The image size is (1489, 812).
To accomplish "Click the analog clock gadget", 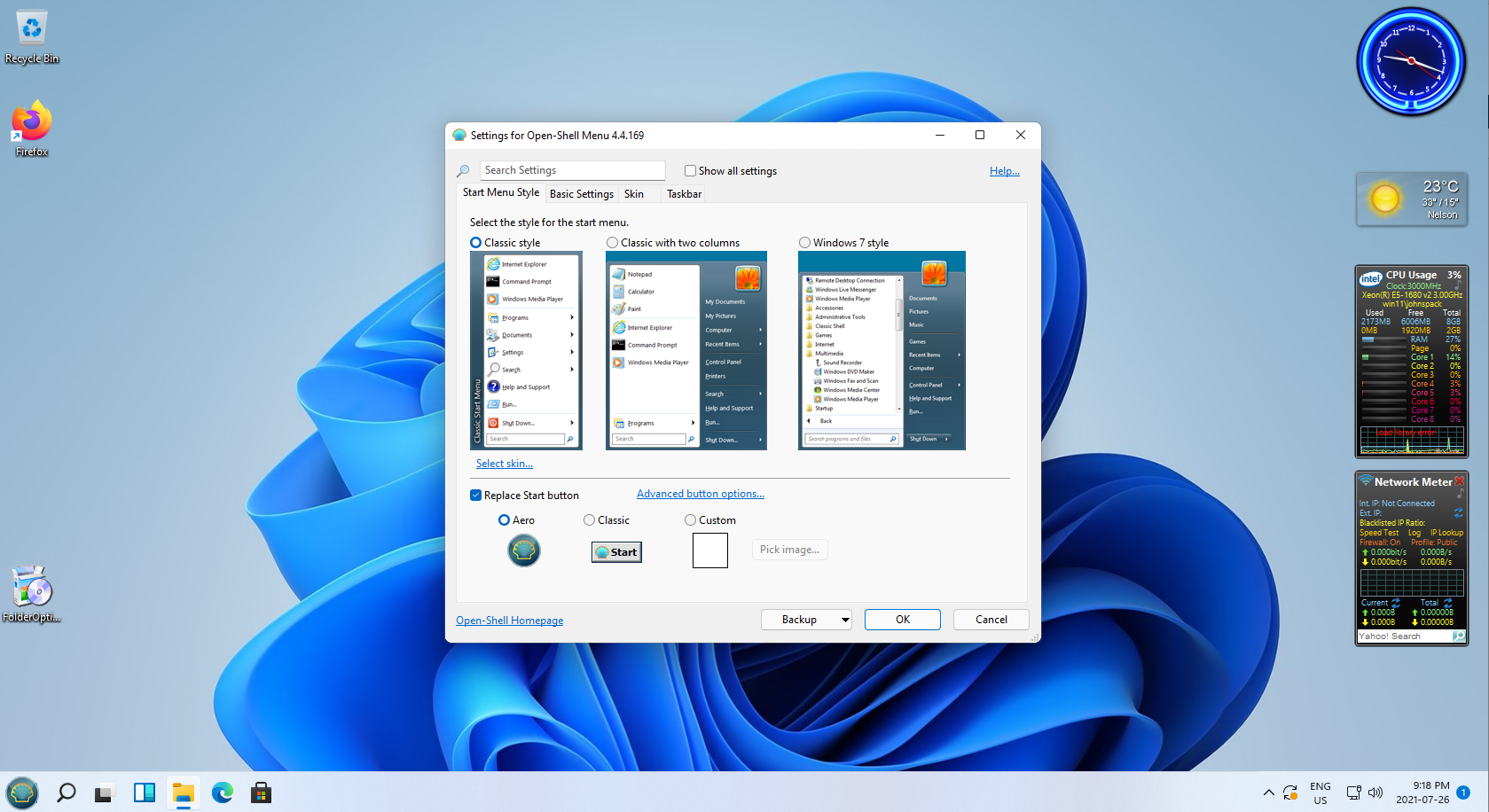I will [x=1411, y=61].
